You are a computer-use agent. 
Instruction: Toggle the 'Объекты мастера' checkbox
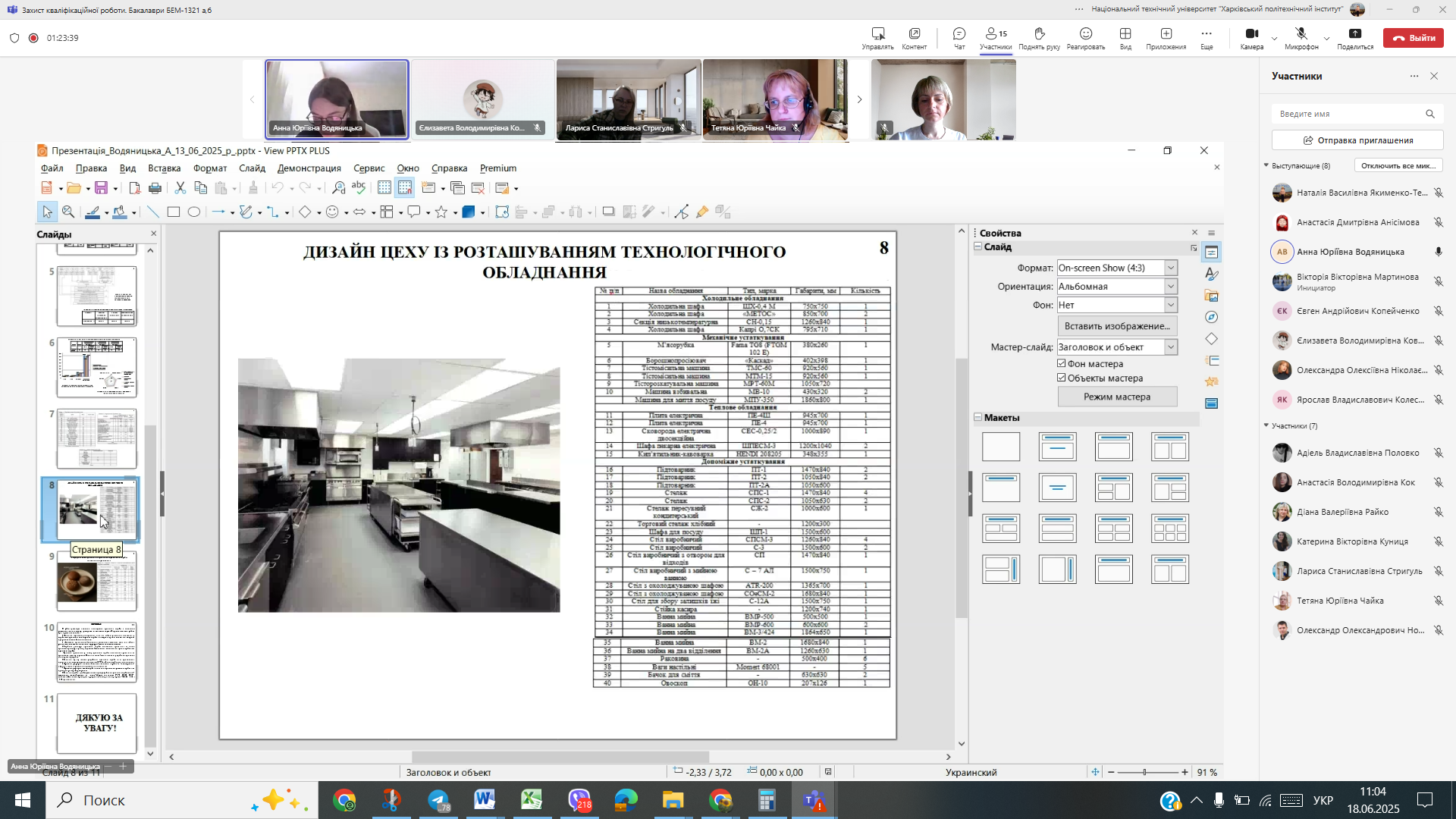pyautogui.click(x=1062, y=378)
